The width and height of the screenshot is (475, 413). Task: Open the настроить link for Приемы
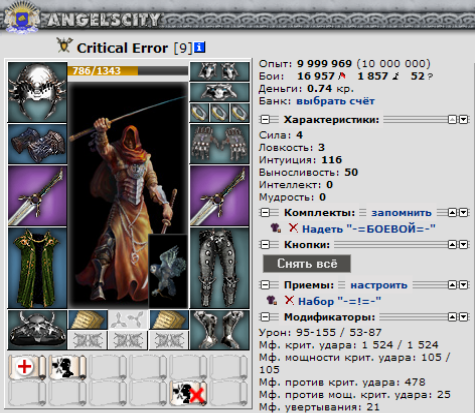379,285
